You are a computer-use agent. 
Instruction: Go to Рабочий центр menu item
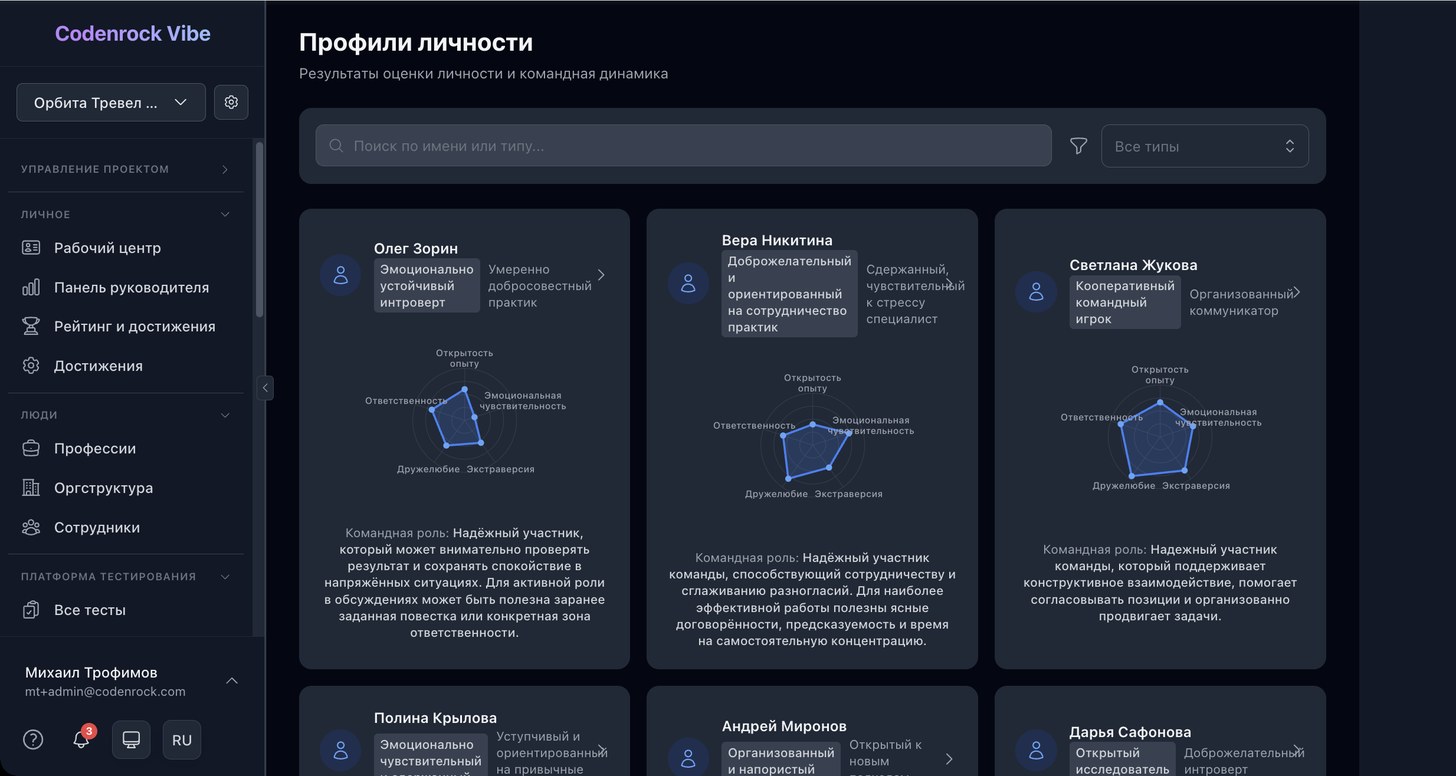126,248
